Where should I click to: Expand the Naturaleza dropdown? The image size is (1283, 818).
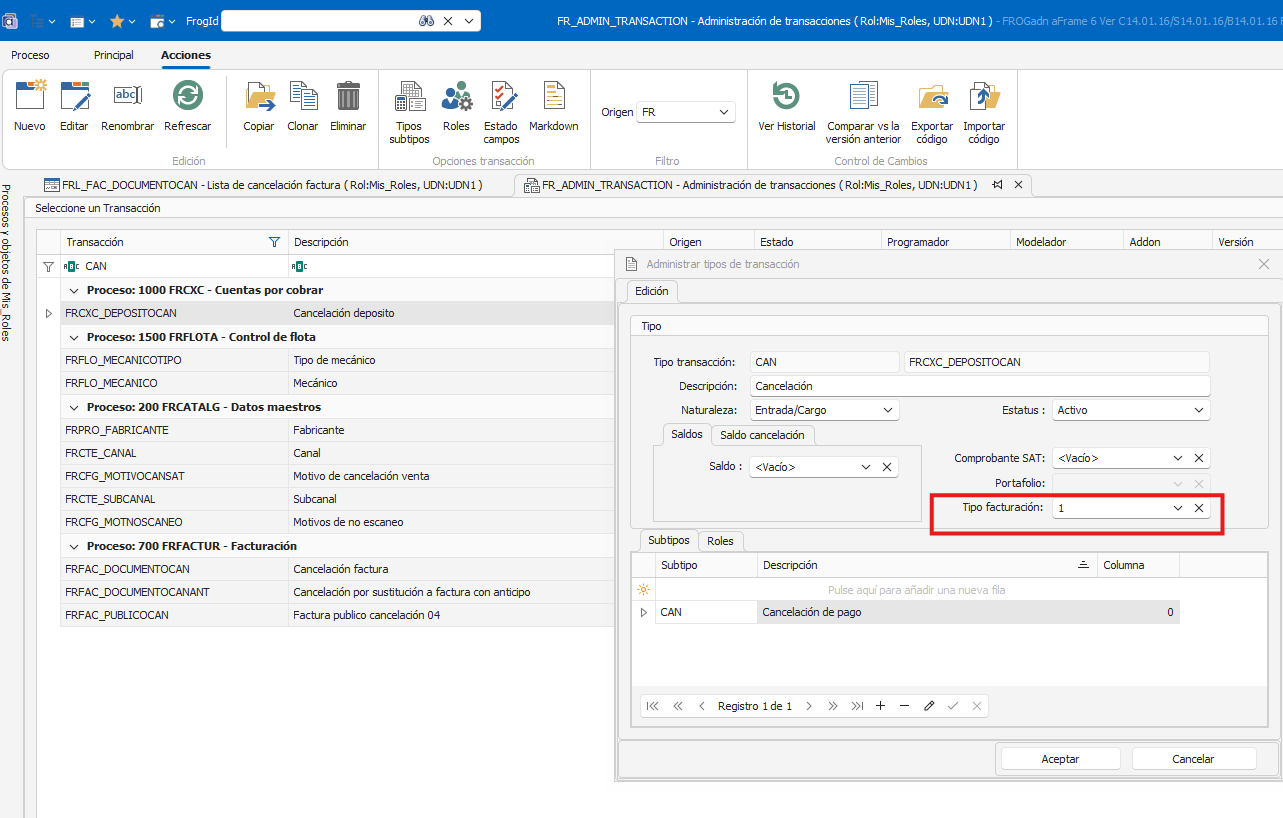tap(888, 410)
